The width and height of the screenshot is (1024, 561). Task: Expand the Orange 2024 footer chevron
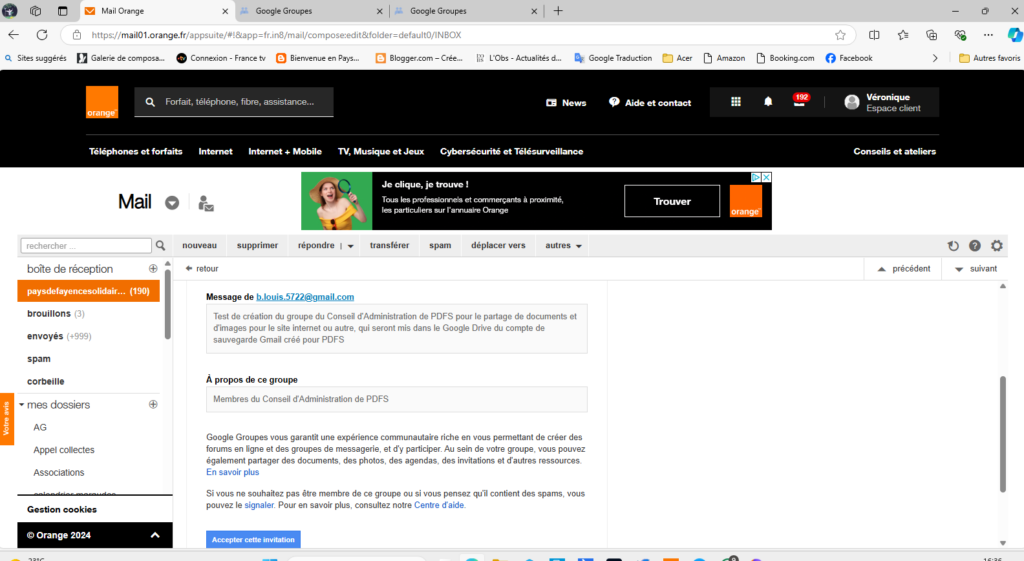tap(155, 535)
